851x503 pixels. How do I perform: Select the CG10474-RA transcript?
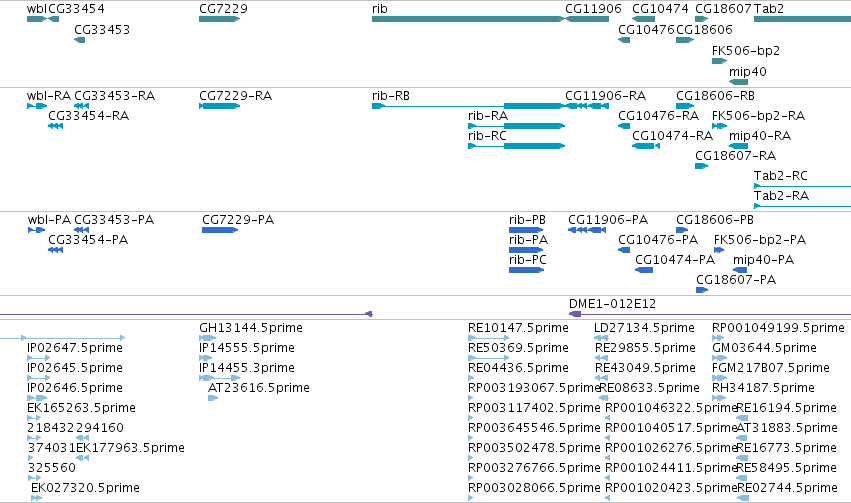[646, 146]
